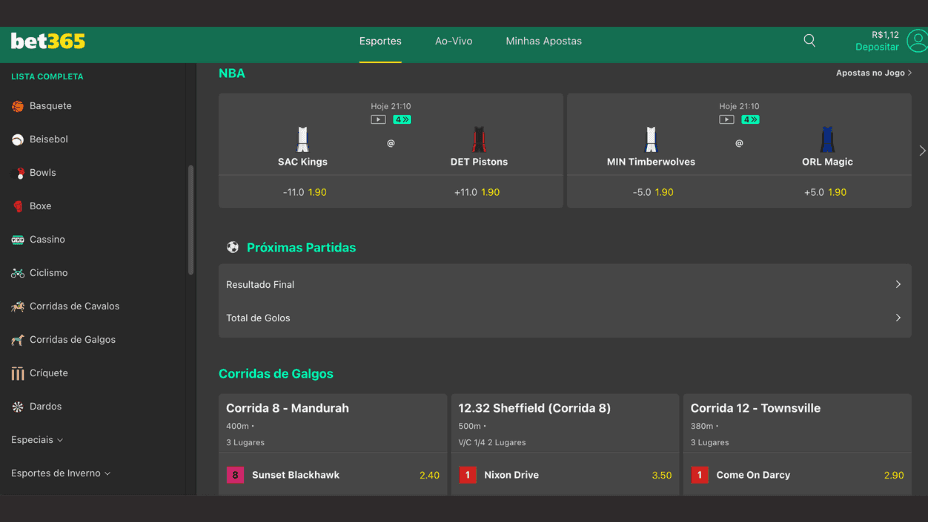The image size is (928, 522).
Task: Click the Bowls sport icon
Action: click(x=18, y=173)
